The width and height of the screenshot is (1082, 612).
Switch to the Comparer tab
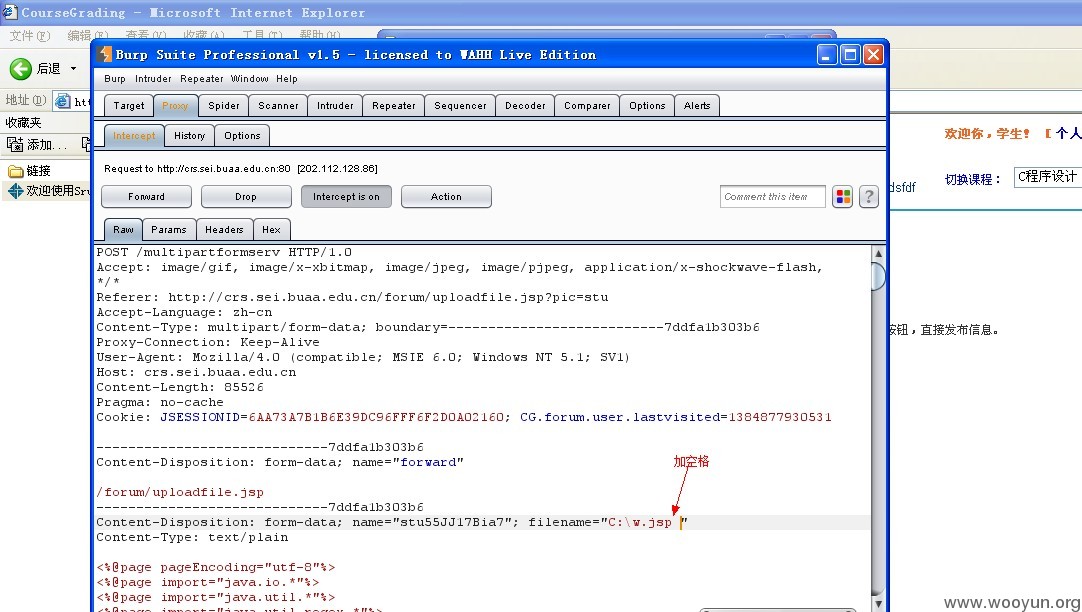tap(587, 106)
